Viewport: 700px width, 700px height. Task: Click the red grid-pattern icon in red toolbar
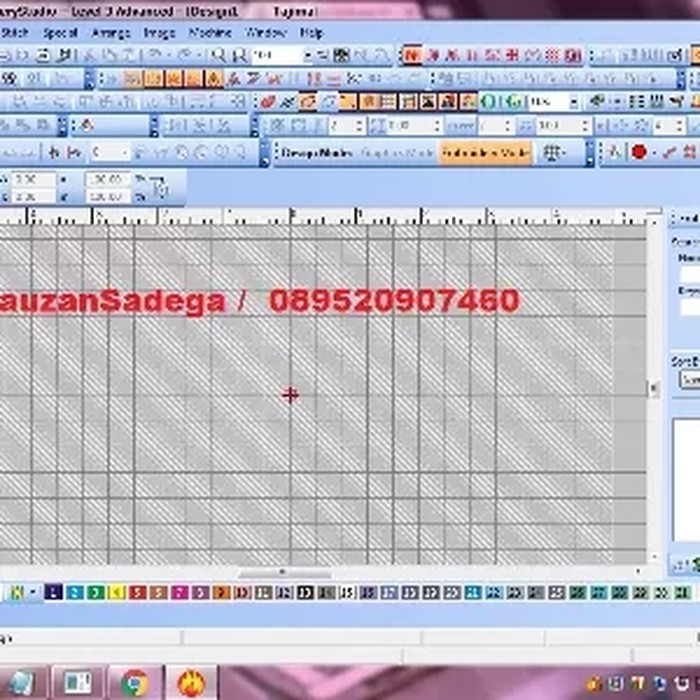click(x=553, y=55)
